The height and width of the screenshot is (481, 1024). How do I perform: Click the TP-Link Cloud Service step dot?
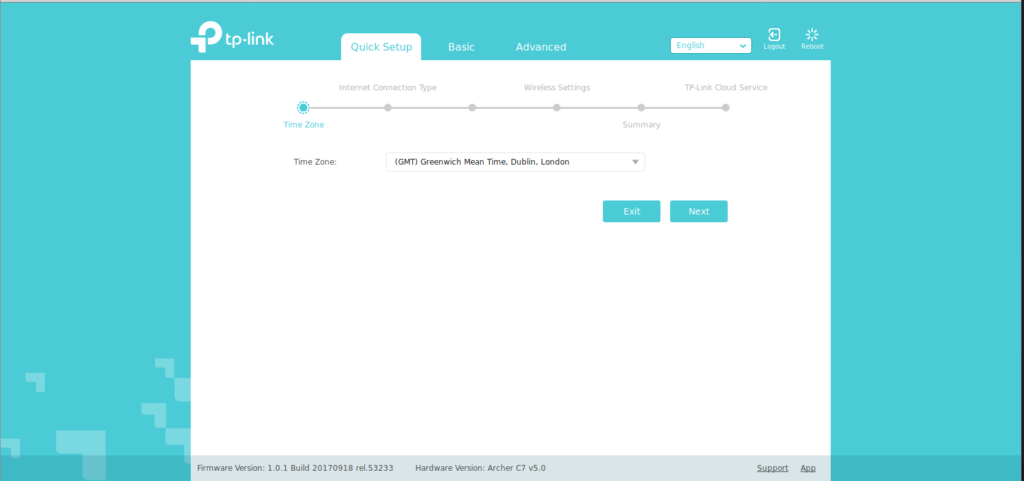[x=726, y=107]
